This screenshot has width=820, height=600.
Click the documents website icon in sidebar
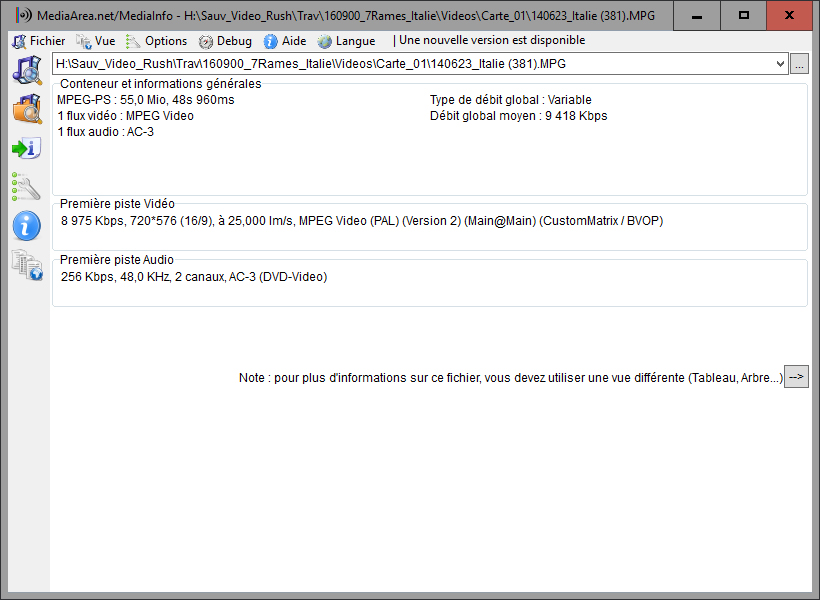(x=28, y=265)
